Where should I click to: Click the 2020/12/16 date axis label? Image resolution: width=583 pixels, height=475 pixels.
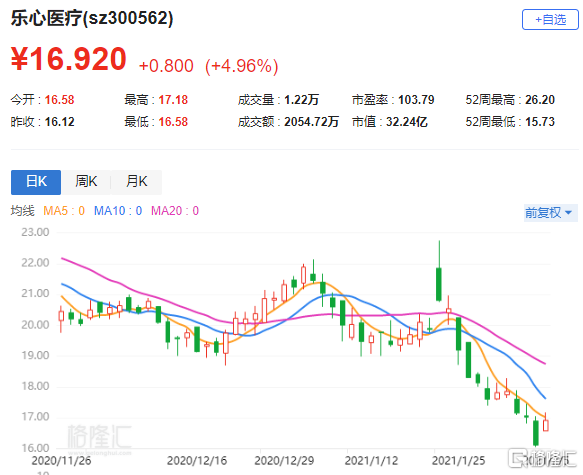197,461
